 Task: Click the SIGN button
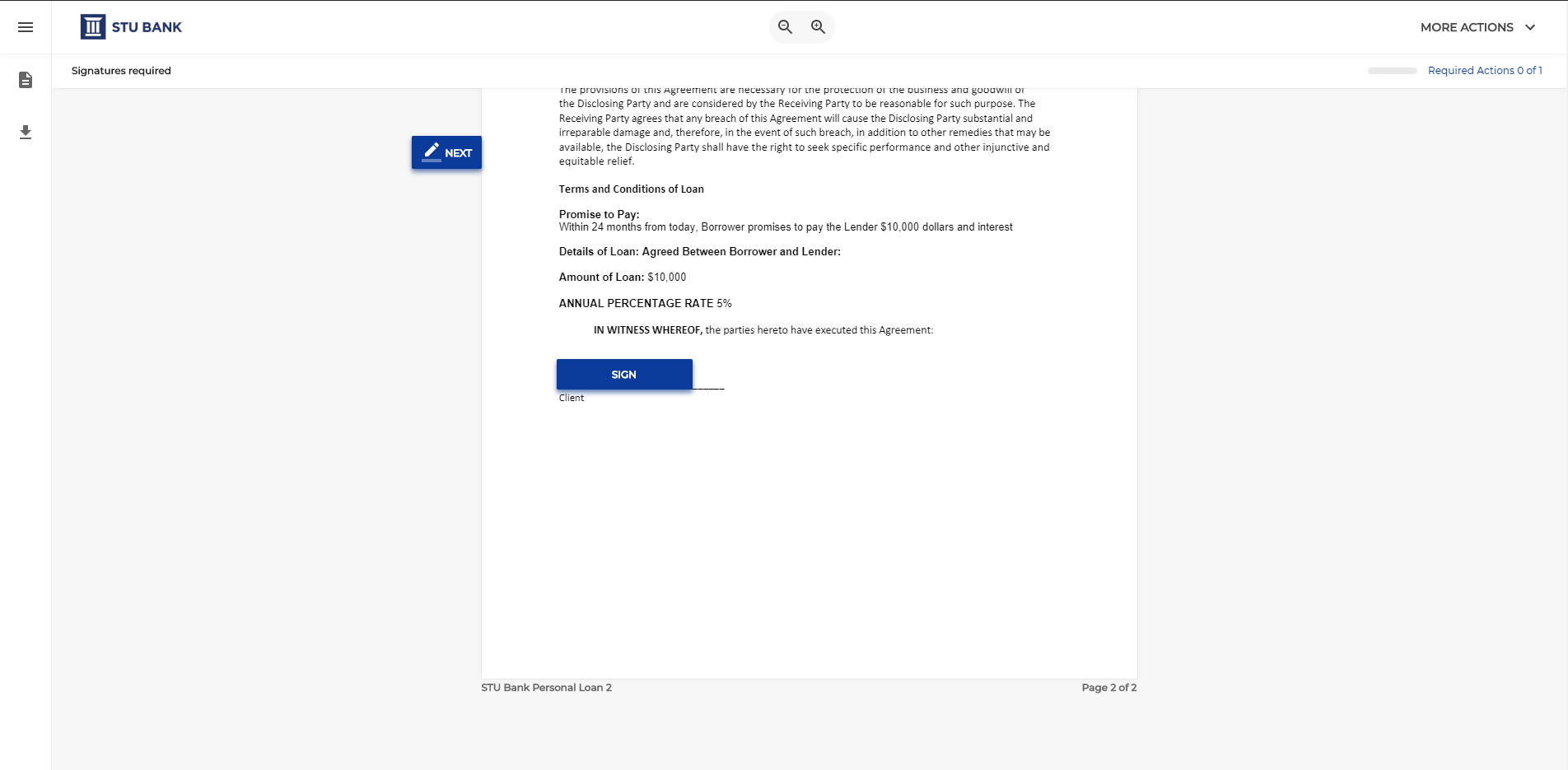tap(624, 374)
